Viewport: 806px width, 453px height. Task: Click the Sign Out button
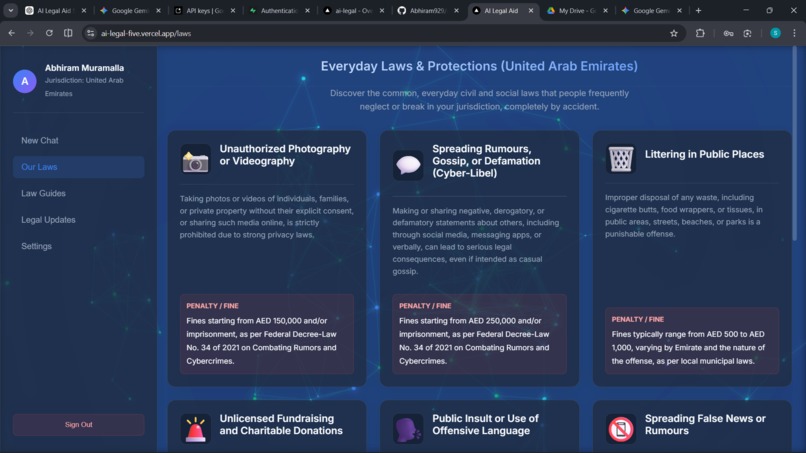coord(79,425)
